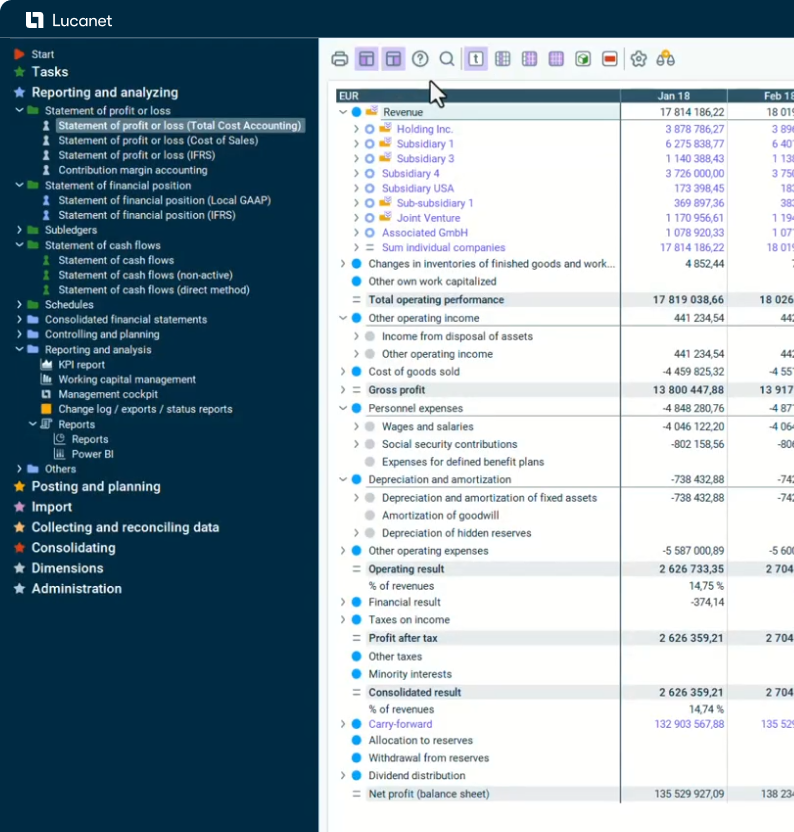Click the green cube icon in toolbar
Viewport: 794px width, 832px height.
[x=583, y=59]
